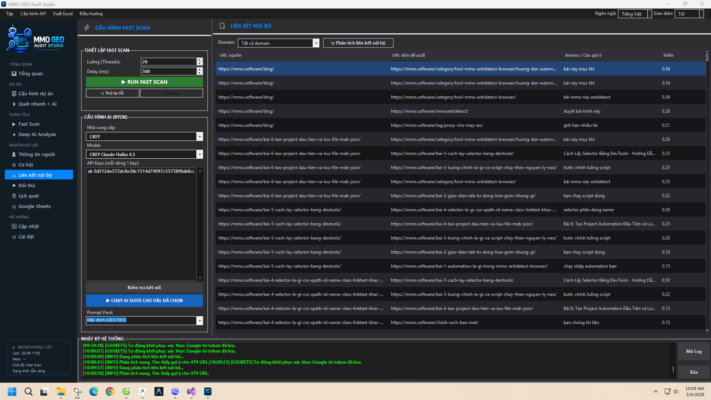711x400 pixels.
Task: Open the Giao diện theme dropdown
Action: coord(688,14)
